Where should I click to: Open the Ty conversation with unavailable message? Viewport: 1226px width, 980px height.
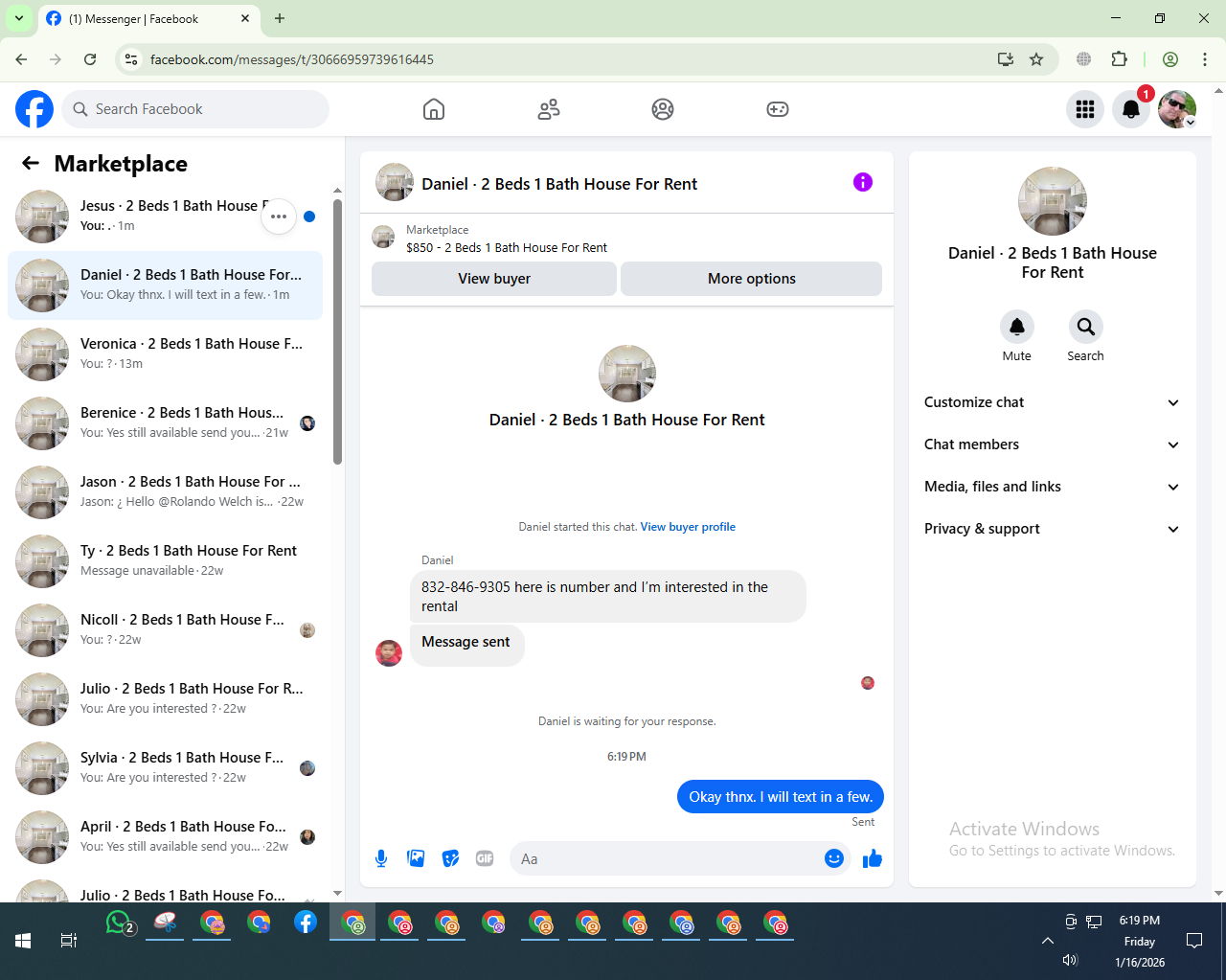click(165, 561)
